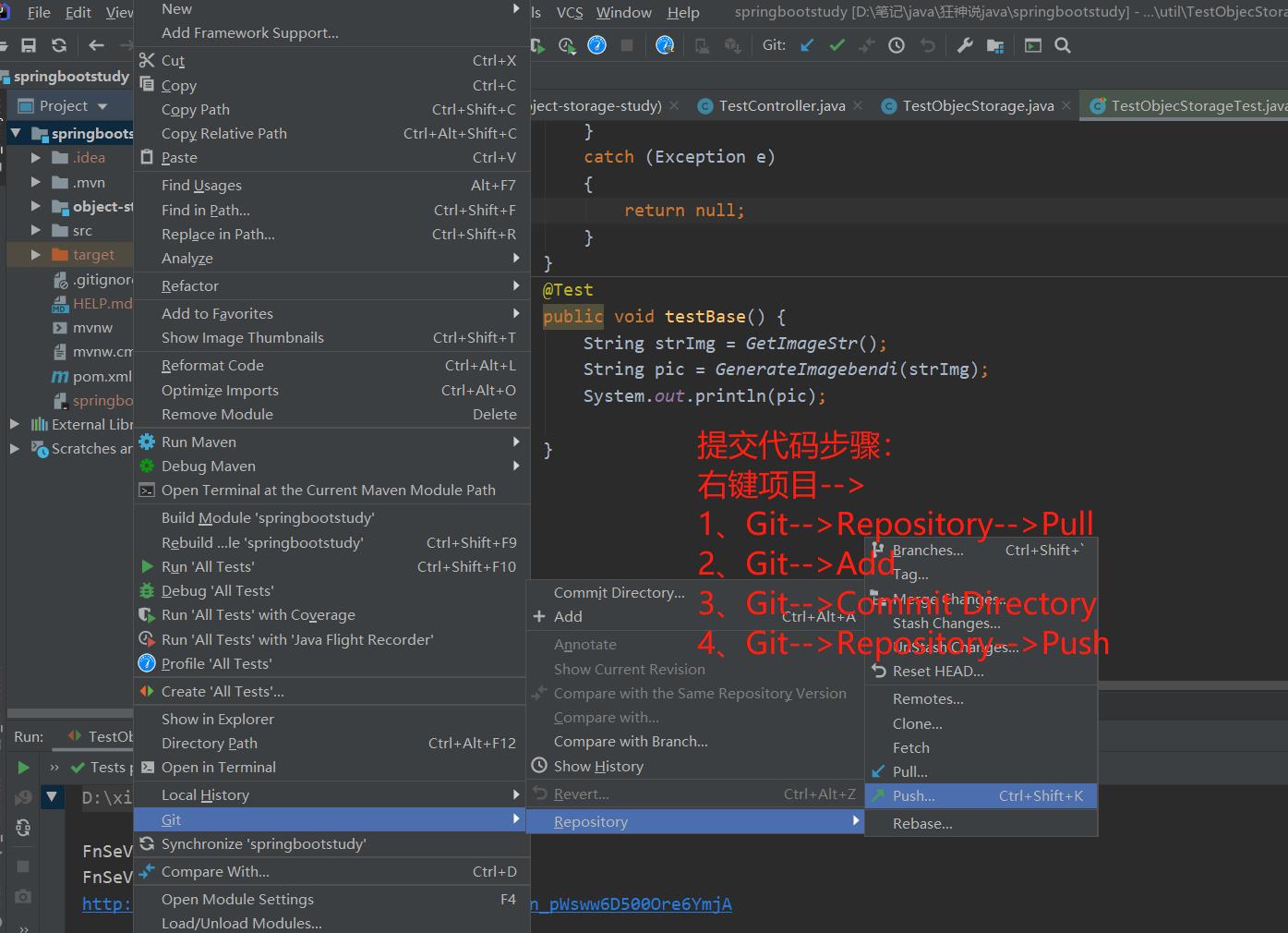Select Show in Explorer context item
Screen dimensions: 1288x933
click(x=331, y=719)
